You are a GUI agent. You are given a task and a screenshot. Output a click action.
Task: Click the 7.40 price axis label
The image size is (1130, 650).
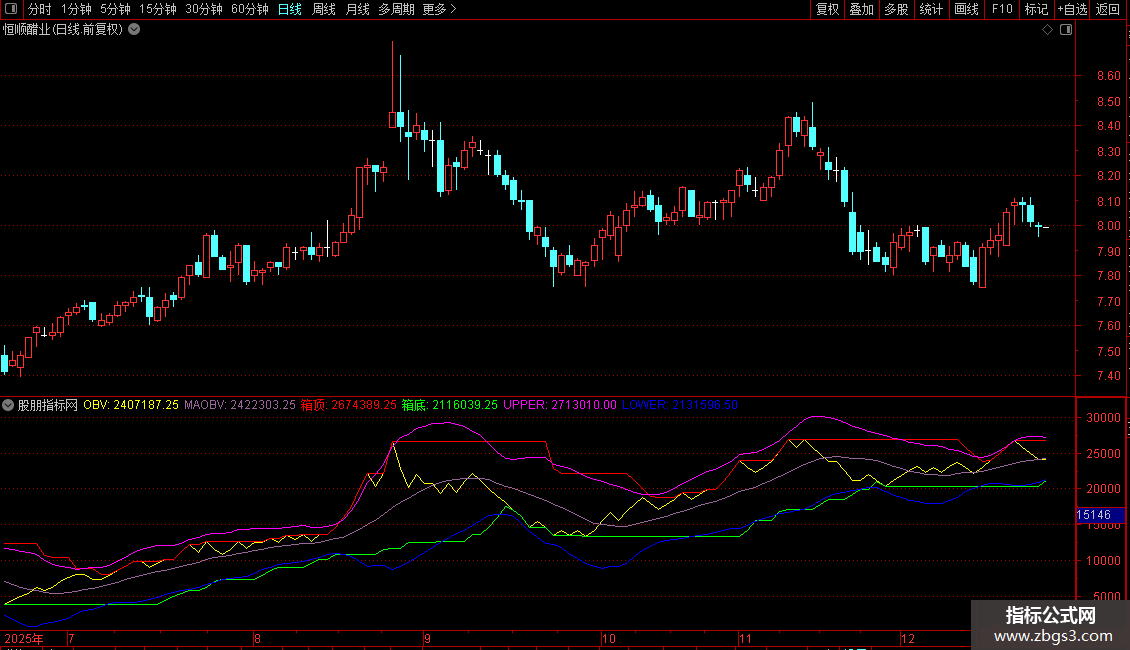click(1108, 375)
